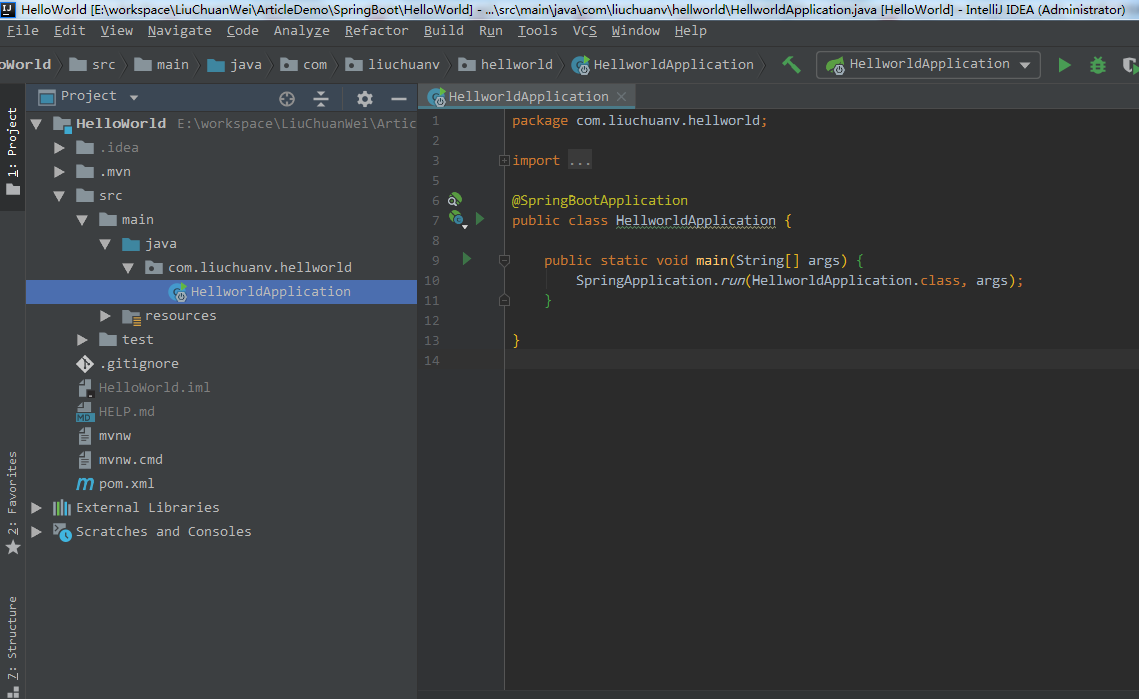Select pom.xml in the project tree
The image size is (1139, 699).
(x=126, y=484)
